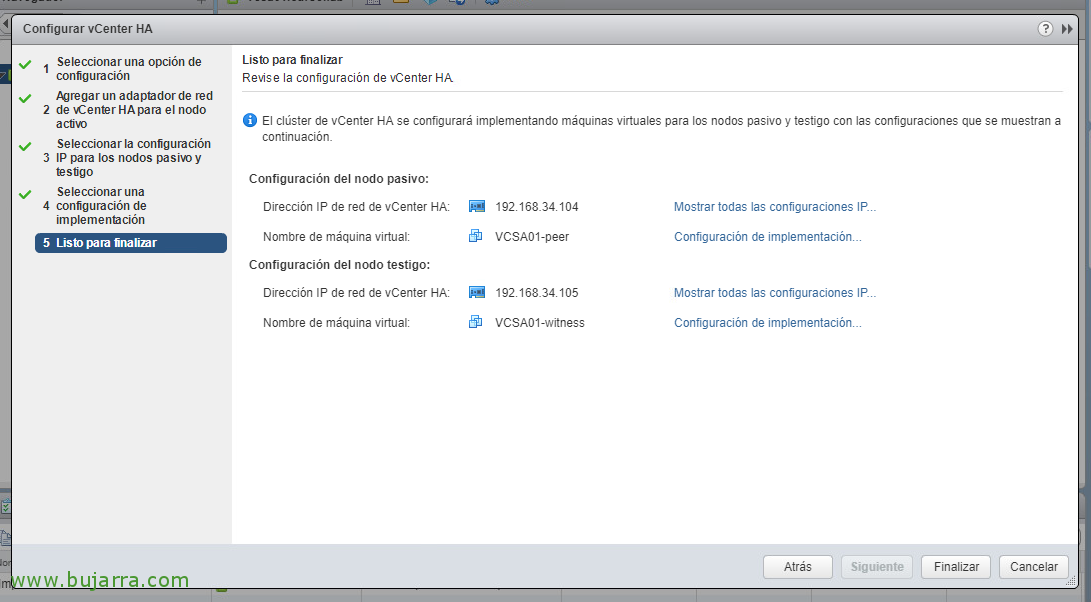Click the virtual machine icon beside VCSA01-witness
The width and height of the screenshot is (1091, 602).
476,322
